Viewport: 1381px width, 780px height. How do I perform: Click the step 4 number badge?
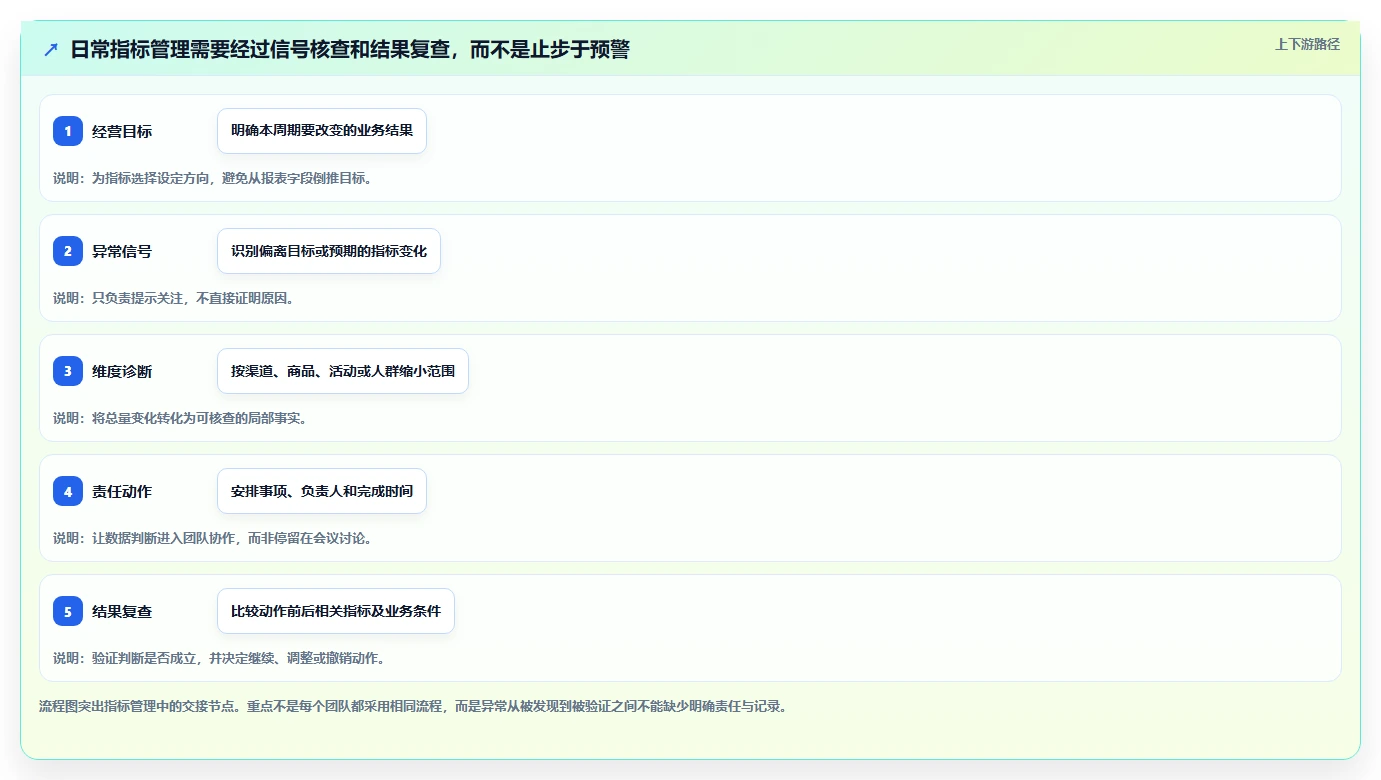[x=68, y=491]
